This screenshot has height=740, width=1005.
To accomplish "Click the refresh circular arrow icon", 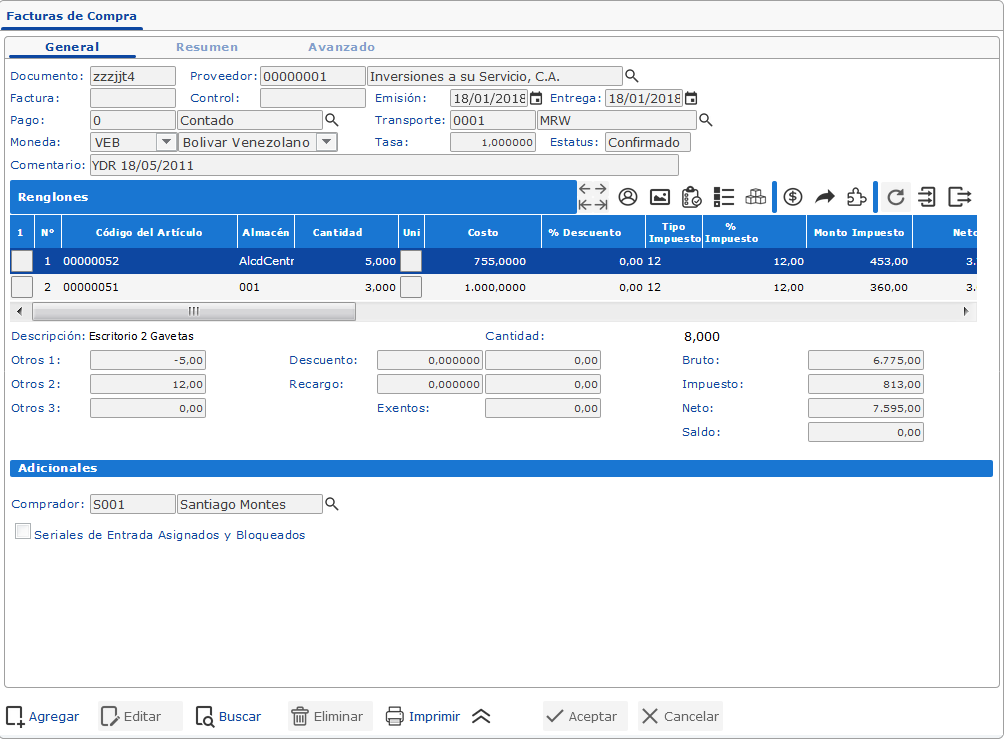I will coord(896,197).
